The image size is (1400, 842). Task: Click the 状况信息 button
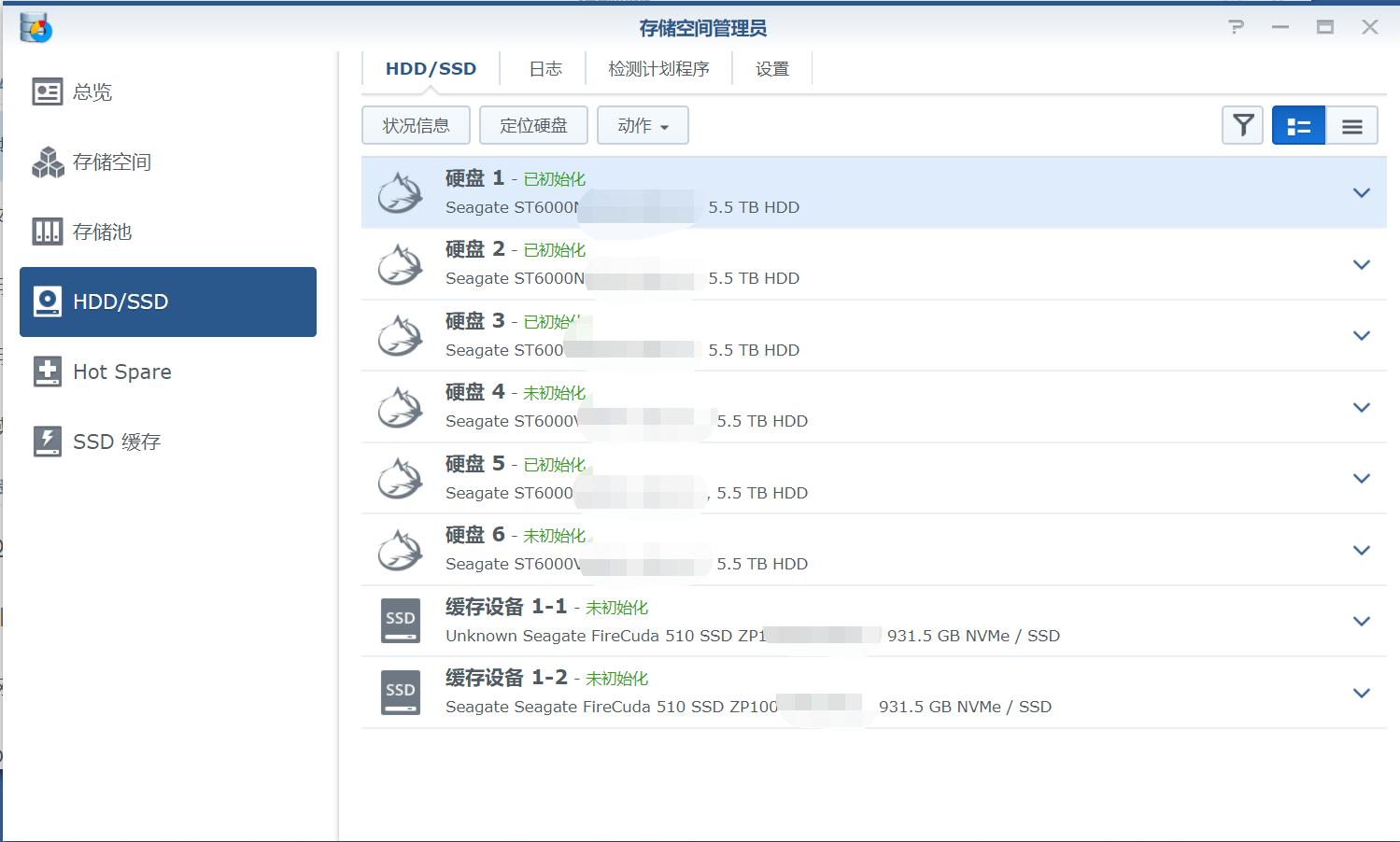tap(416, 124)
